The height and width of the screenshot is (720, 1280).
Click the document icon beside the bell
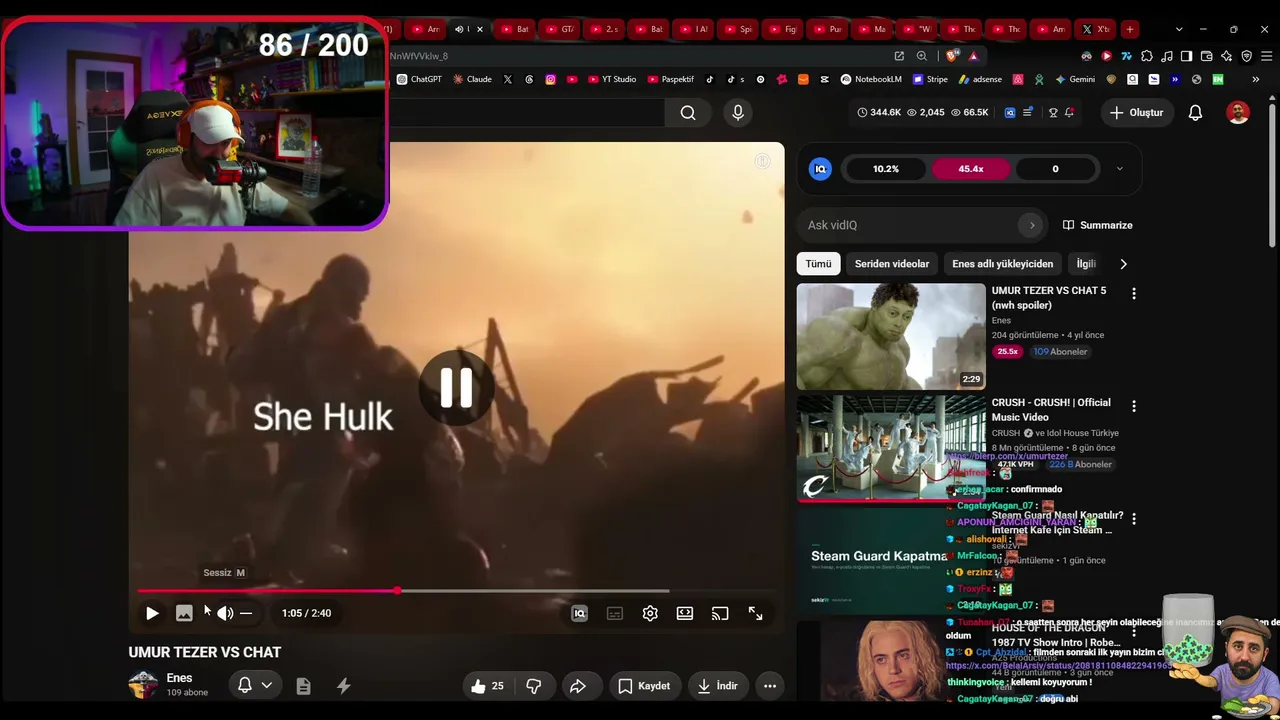(x=303, y=686)
